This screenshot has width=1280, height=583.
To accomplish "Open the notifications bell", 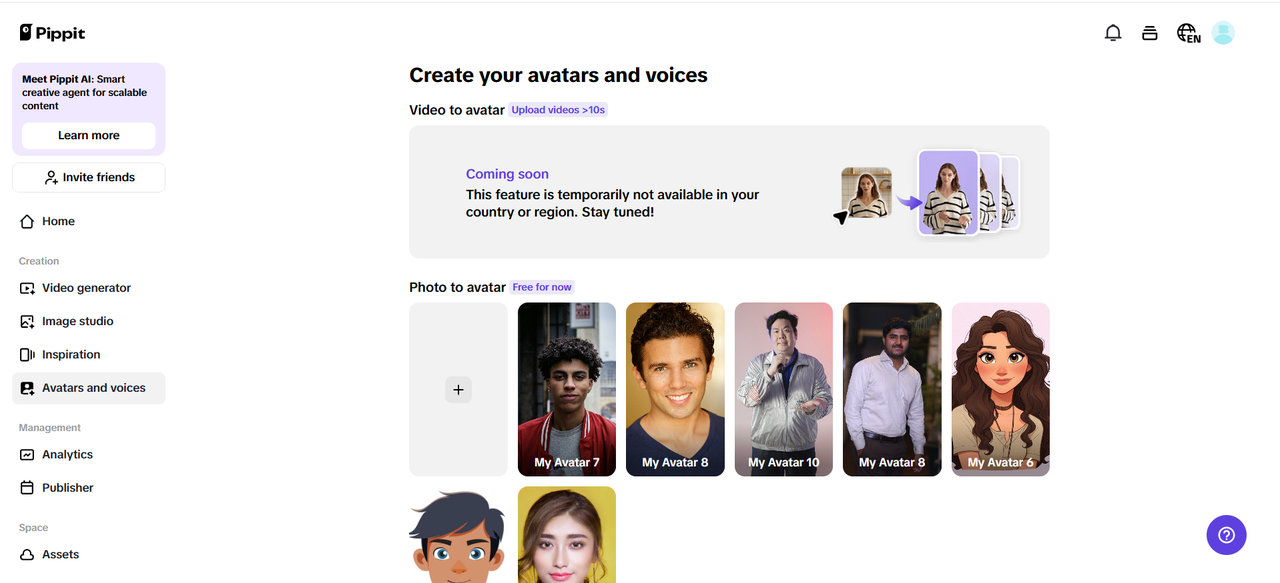I will pyautogui.click(x=1113, y=33).
